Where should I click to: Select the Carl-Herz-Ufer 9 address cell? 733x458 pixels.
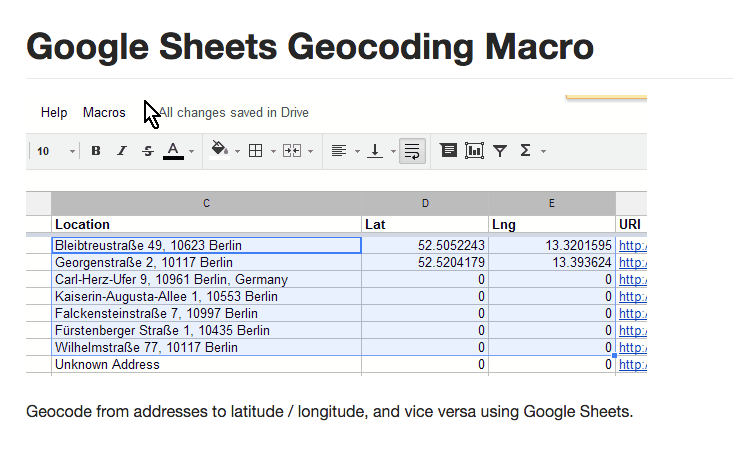pyautogui.click(x=206, y=279)
